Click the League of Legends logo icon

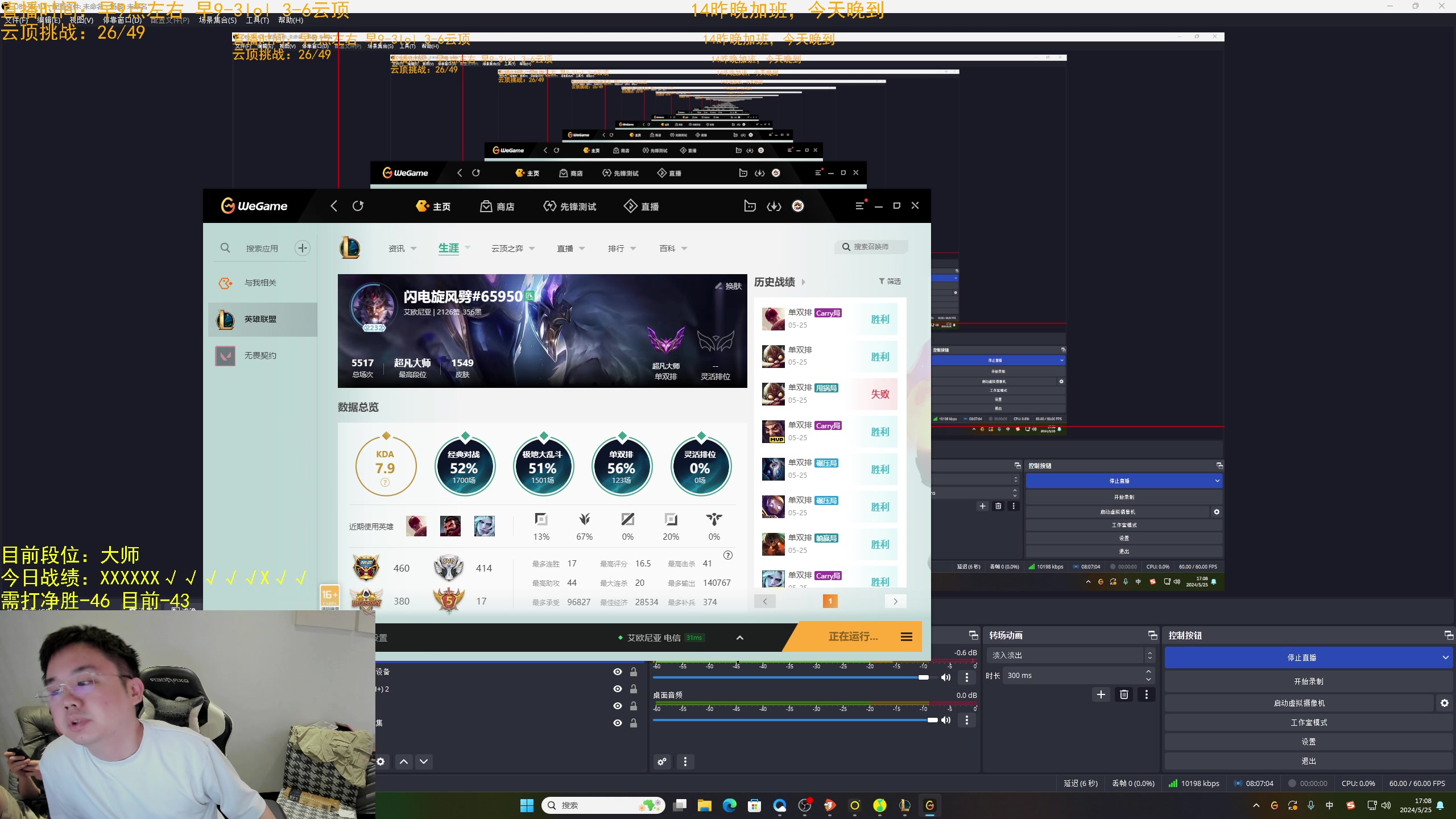click(x=350, y=248)
